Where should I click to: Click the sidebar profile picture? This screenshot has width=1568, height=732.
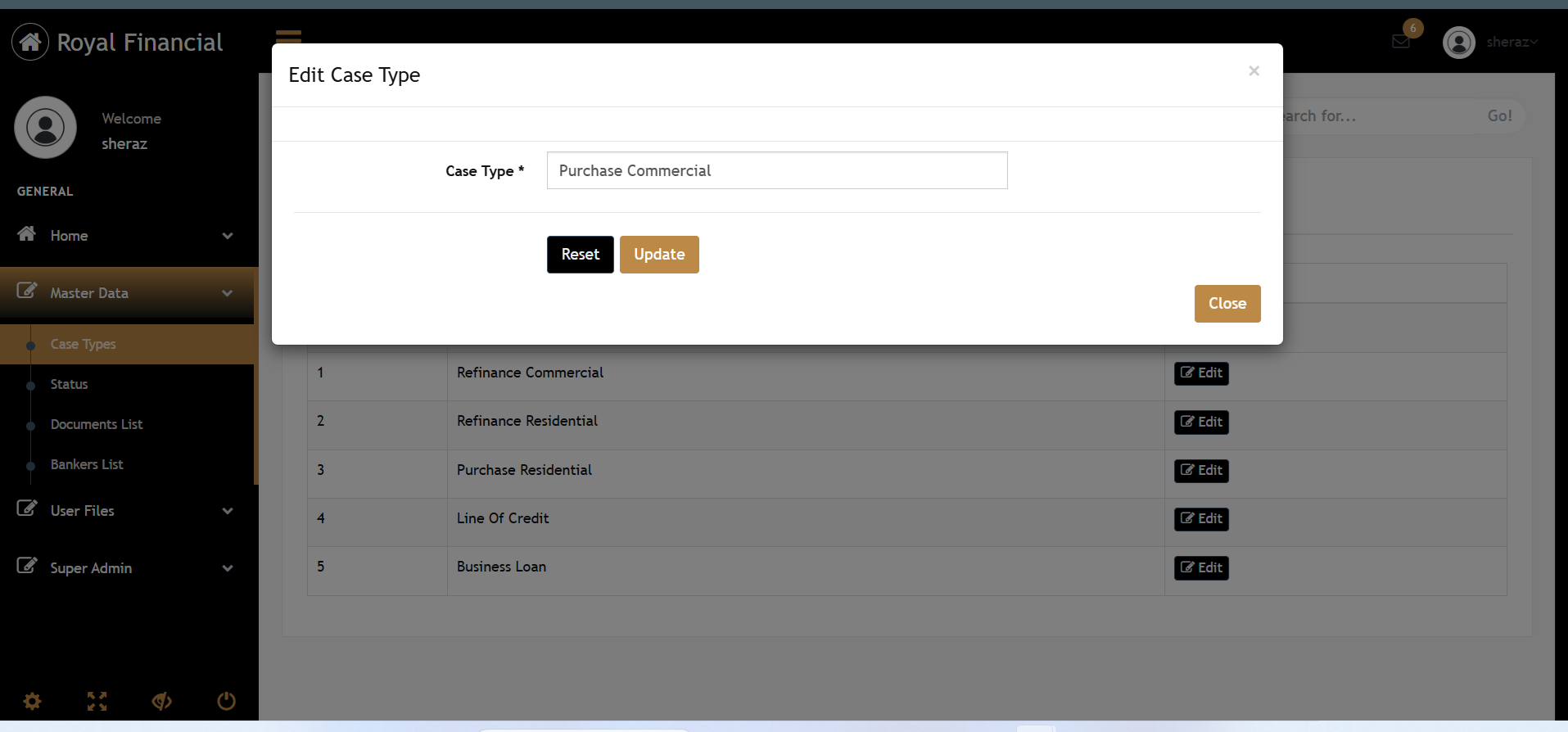[46, 128]
